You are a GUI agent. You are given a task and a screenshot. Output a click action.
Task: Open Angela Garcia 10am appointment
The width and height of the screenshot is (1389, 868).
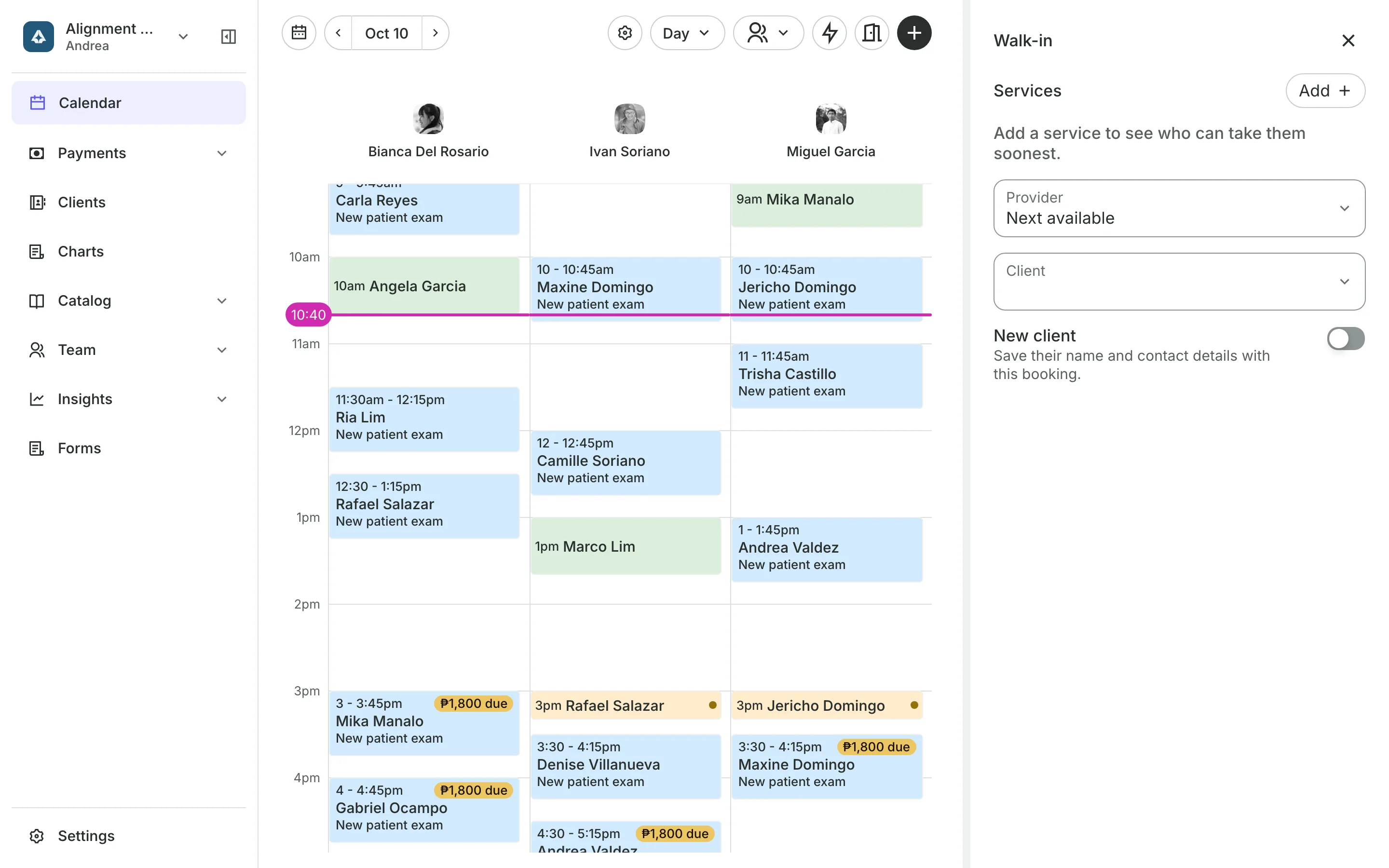(424, 285)
